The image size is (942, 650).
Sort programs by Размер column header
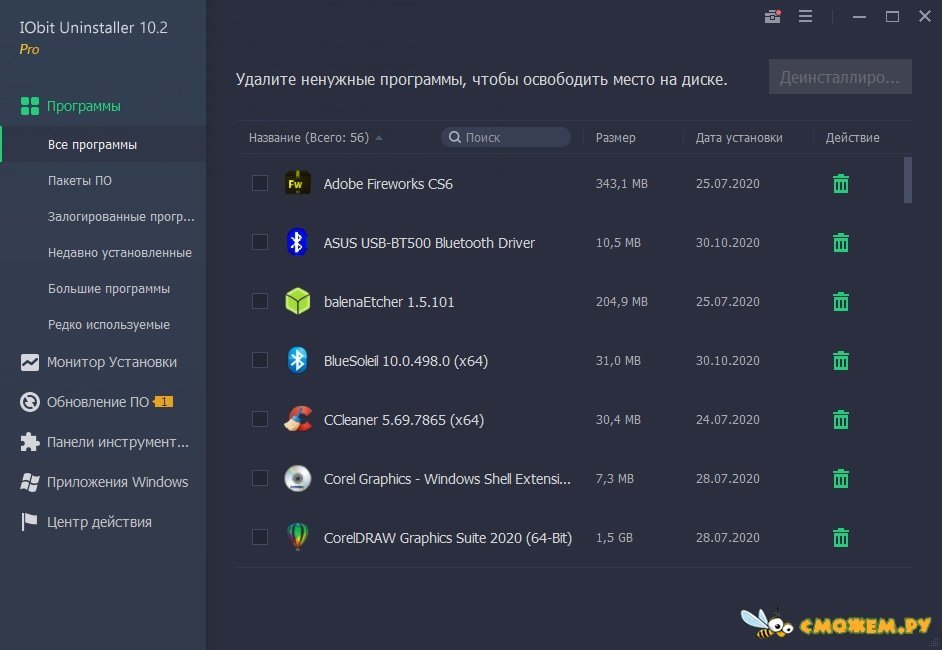click(615, 138)
